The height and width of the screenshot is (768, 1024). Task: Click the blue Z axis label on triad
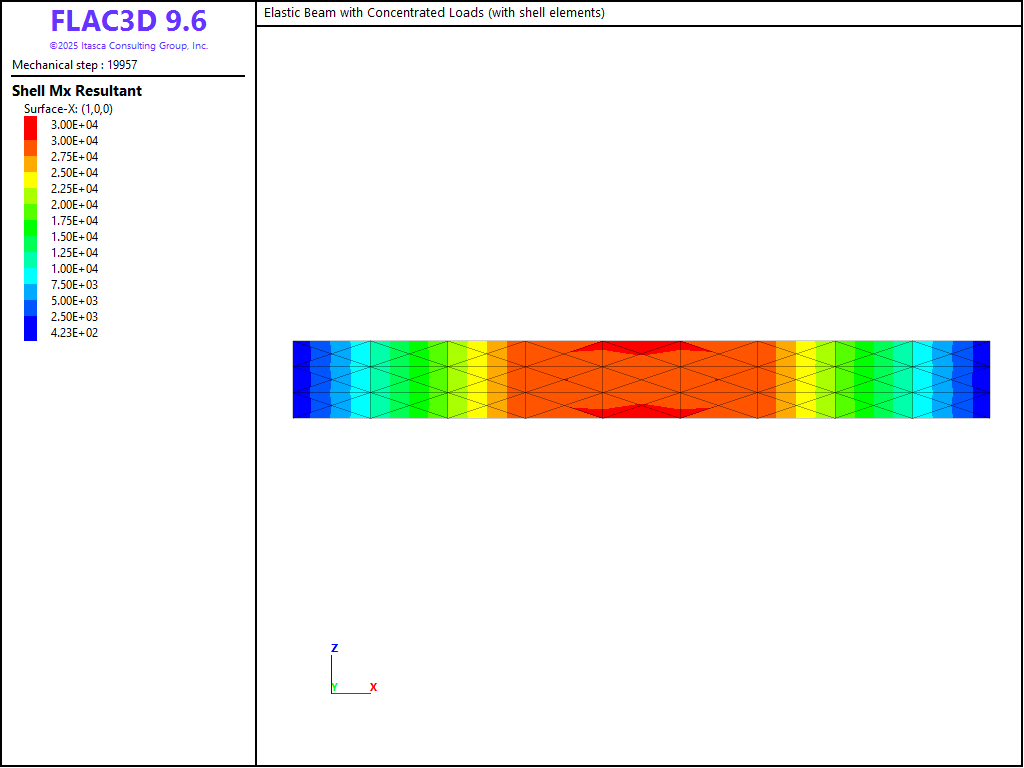(334, 649)
